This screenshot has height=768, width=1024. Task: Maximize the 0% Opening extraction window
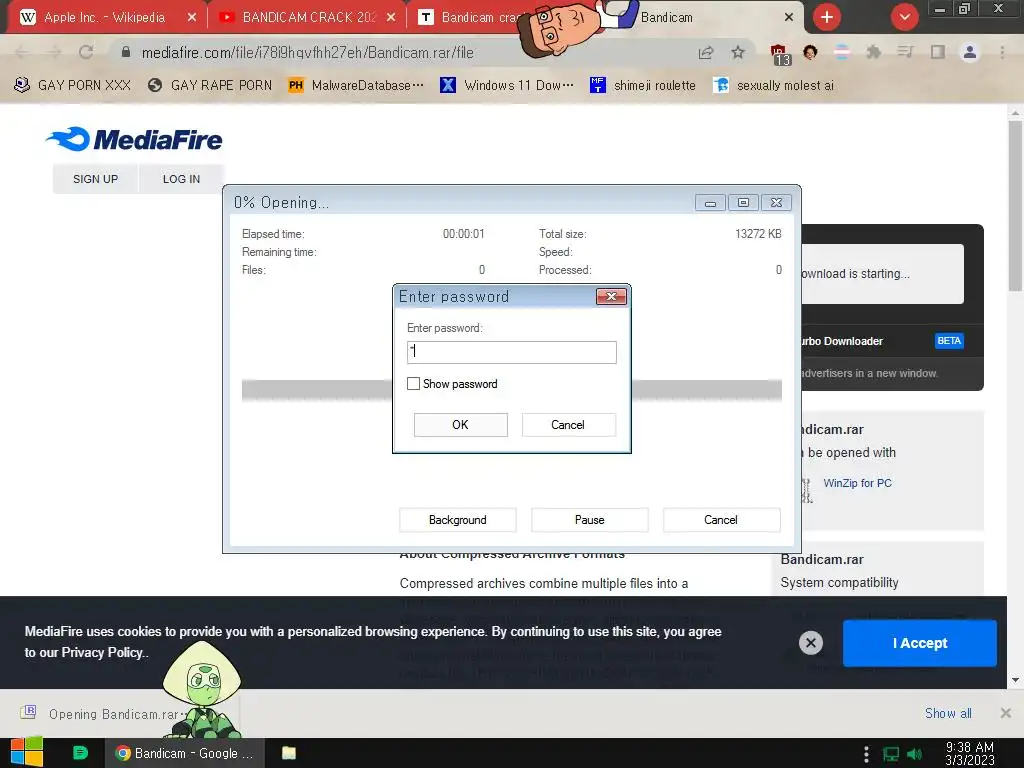[743, 203]
